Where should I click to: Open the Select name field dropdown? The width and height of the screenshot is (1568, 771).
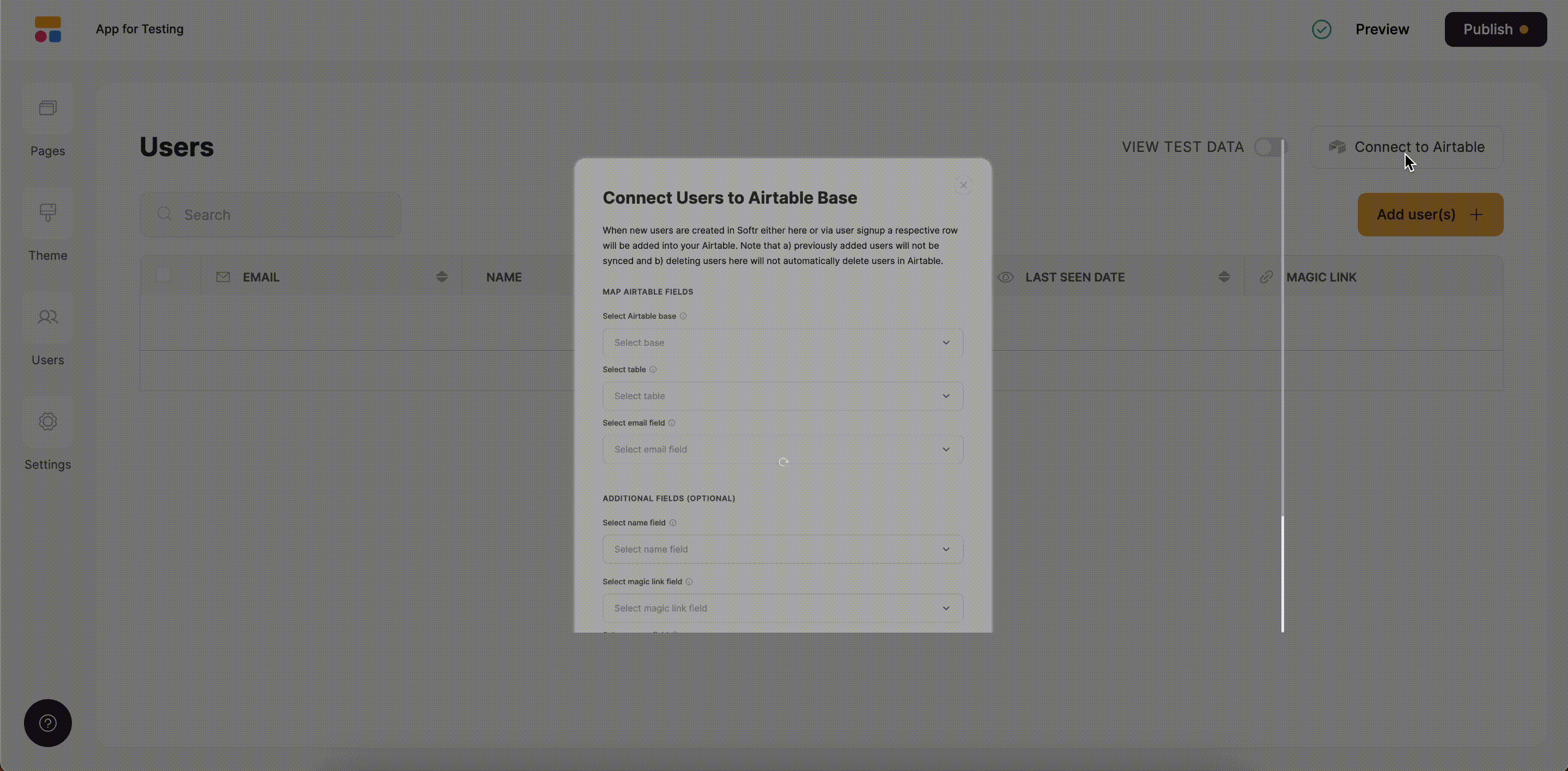(783, 549)
